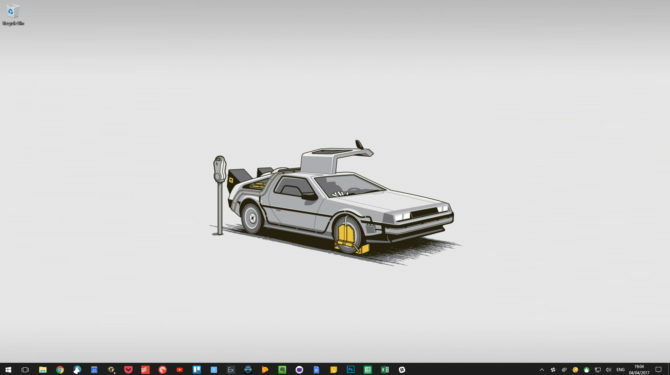Open the network status tray icon
The width and height of the screenshot is (670, 375).
[597, 370]
